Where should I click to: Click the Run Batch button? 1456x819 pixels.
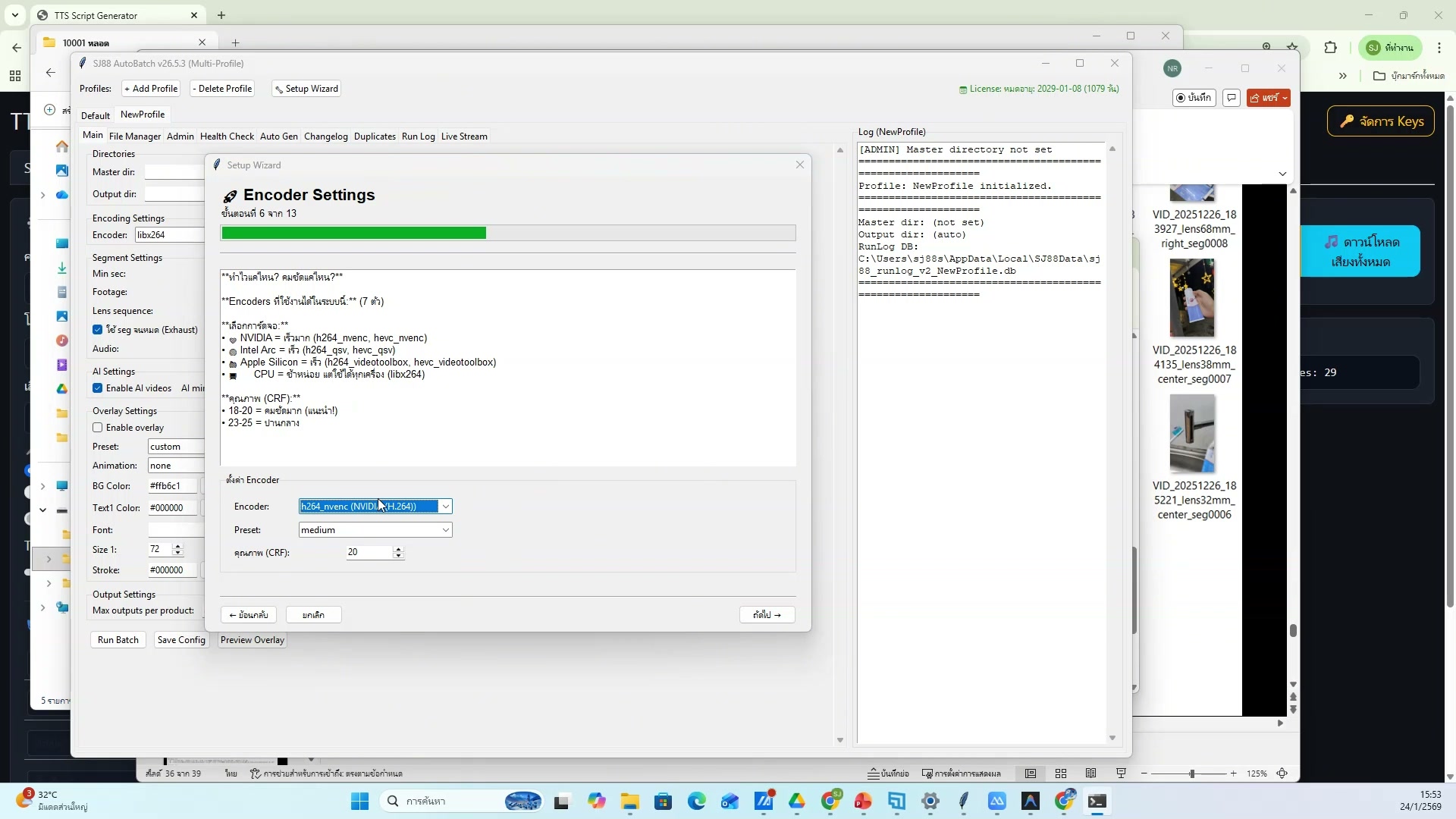(118, 639)
